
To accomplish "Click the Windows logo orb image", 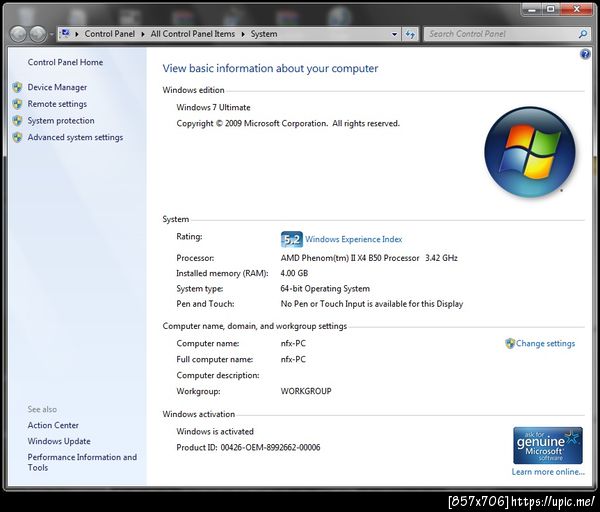I will tap(530, 152).
